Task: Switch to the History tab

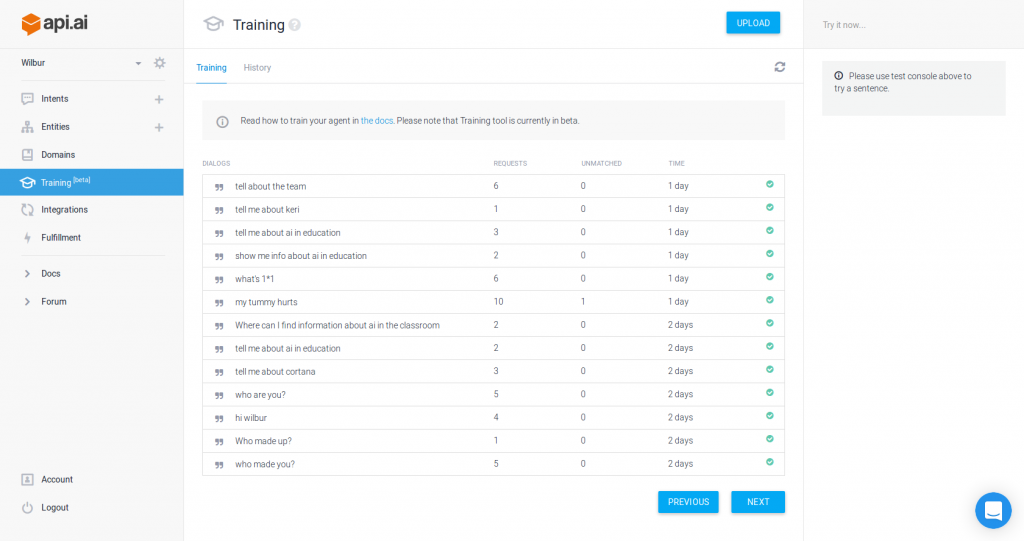Action: click(257, 68)
